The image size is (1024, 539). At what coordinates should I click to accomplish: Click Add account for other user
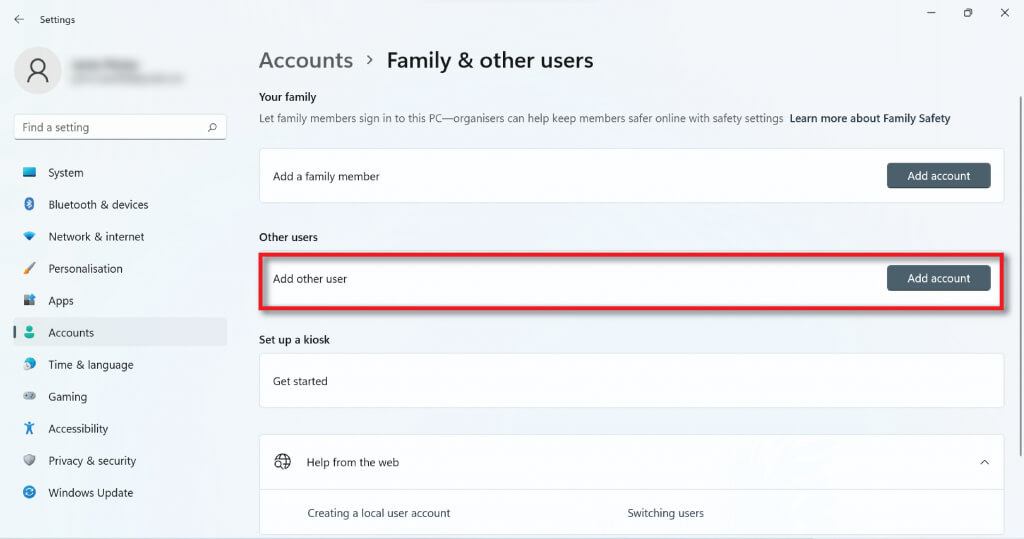click(x=938, y=279)
